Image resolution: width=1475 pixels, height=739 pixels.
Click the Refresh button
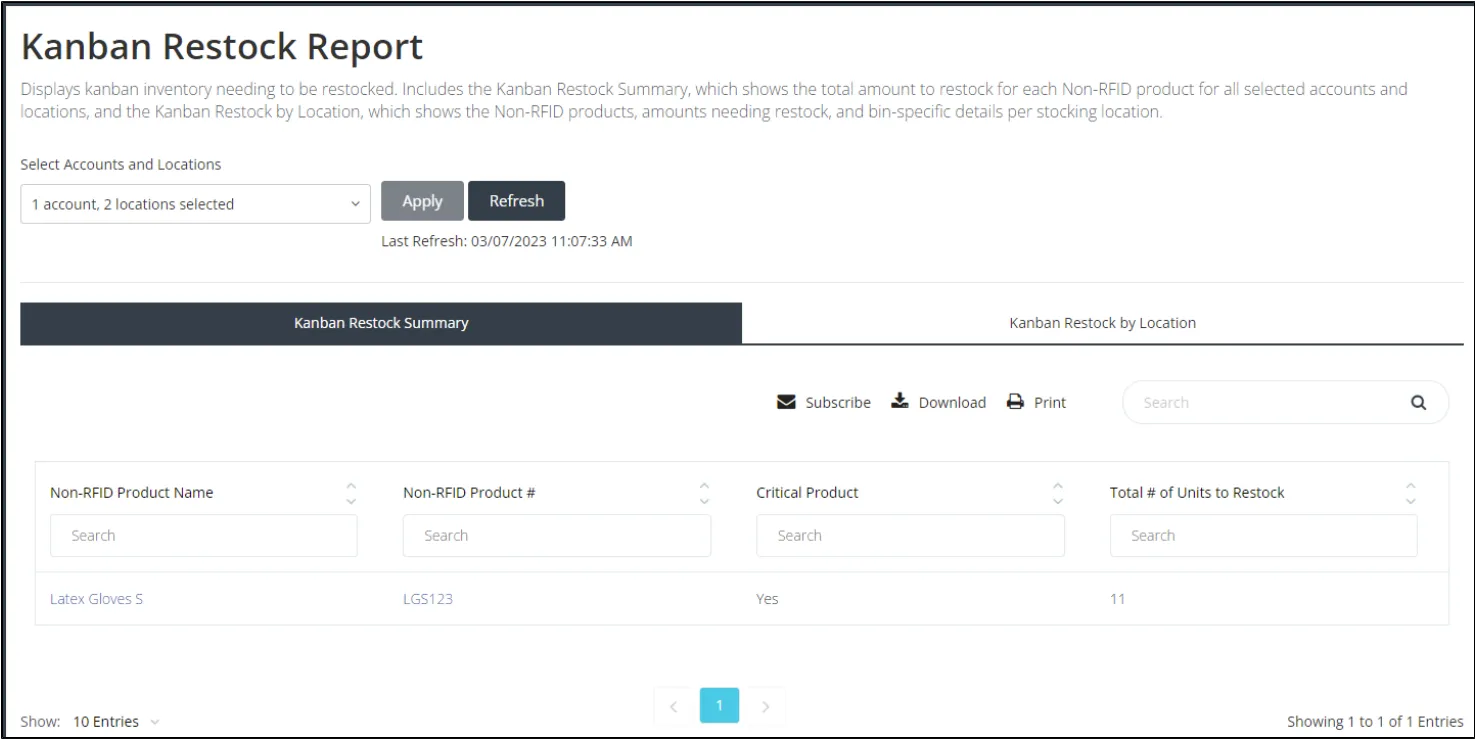pyautogui.click(x=516, y=201)
